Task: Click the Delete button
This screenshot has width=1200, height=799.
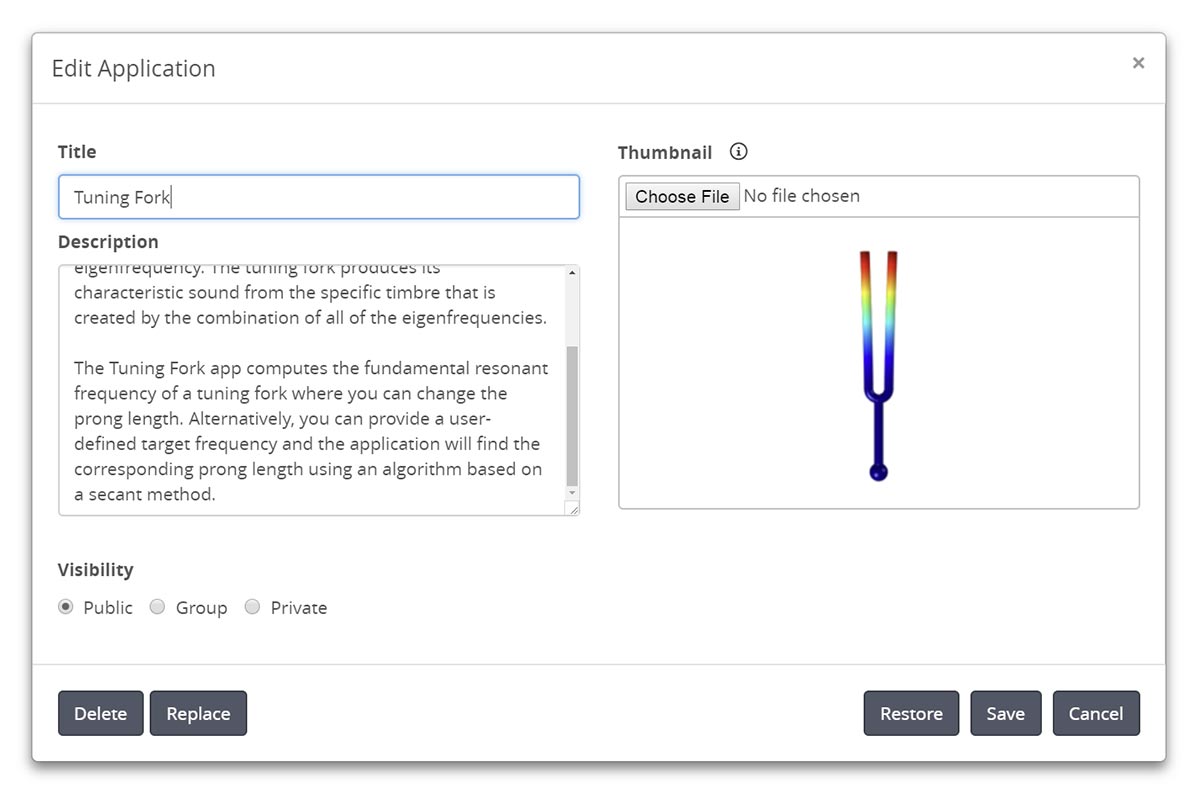Action: pos(100,713)
